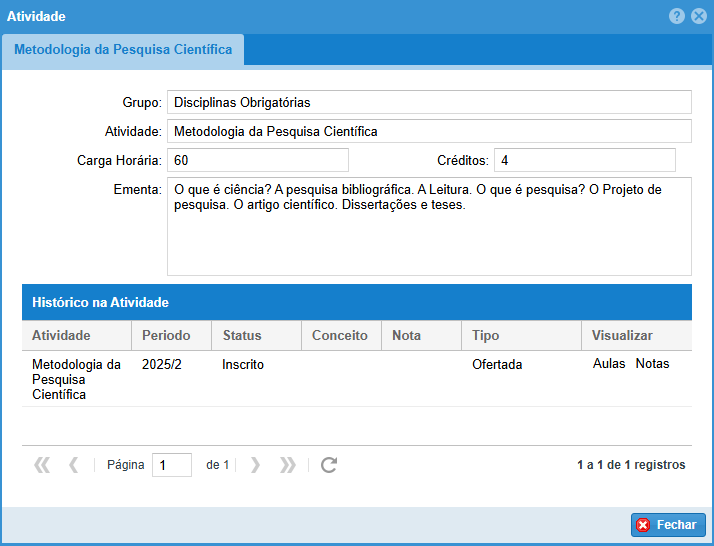Sort by Status column header
Screen dimensions: 714x546
point(242,336)
